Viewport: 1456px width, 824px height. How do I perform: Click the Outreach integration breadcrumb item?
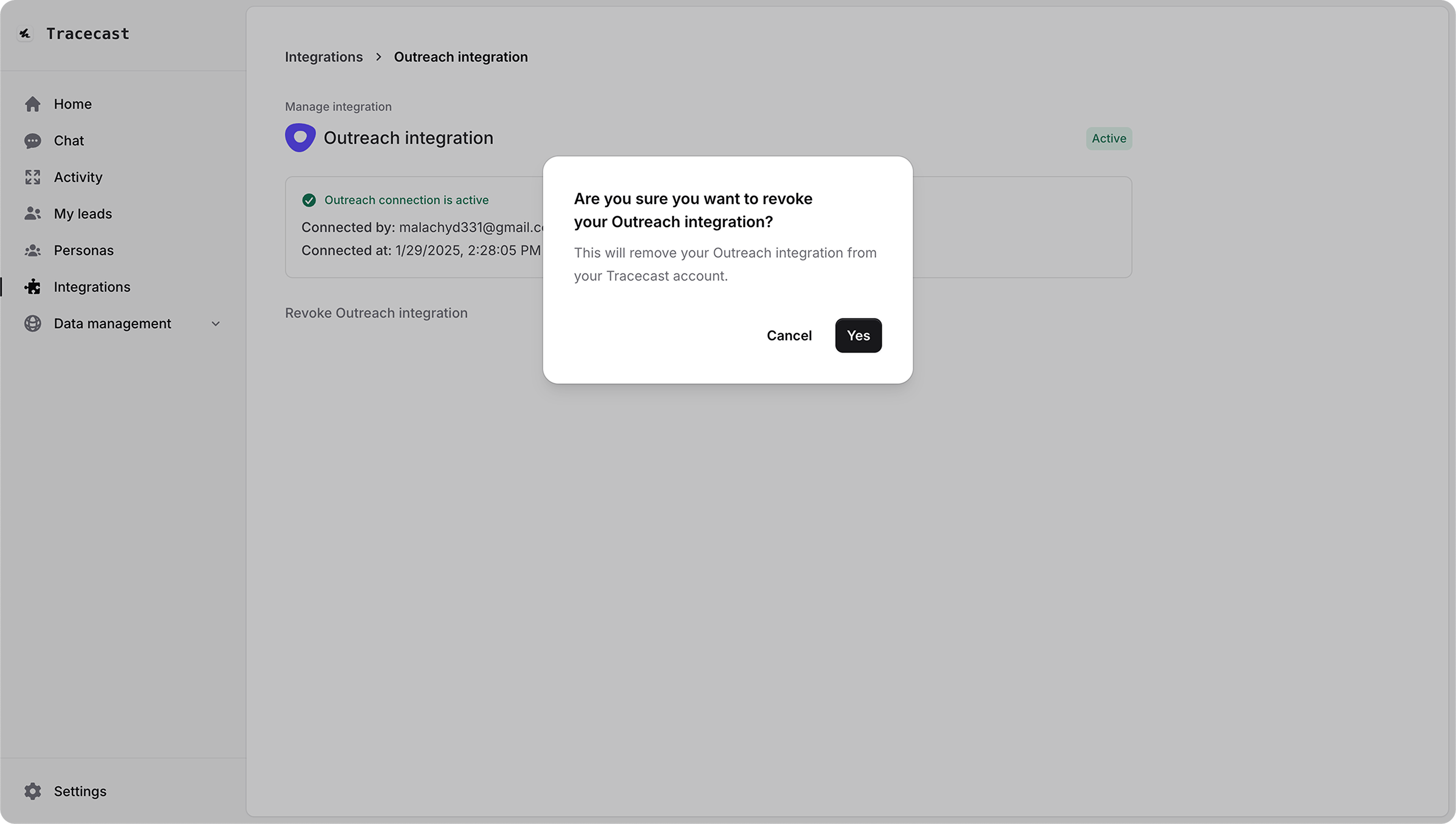pyautogui.click(x=461, y=57)
